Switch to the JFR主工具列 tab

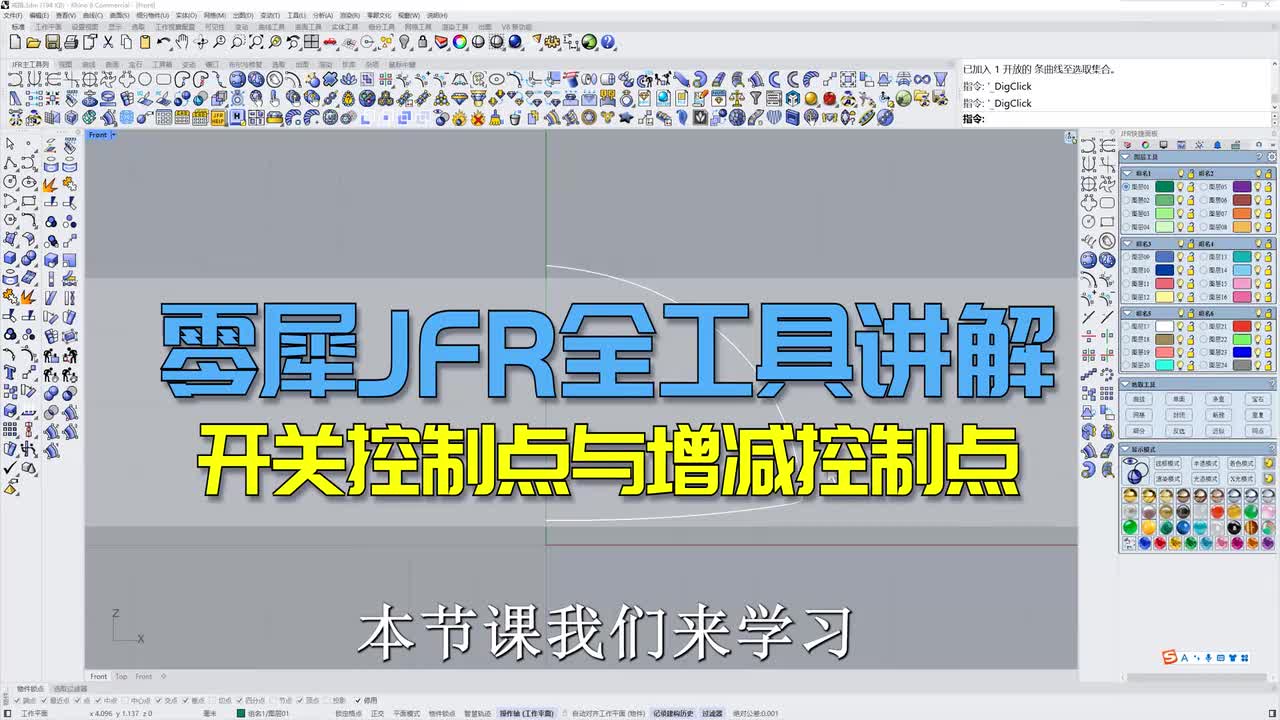[x=29, y=64]
